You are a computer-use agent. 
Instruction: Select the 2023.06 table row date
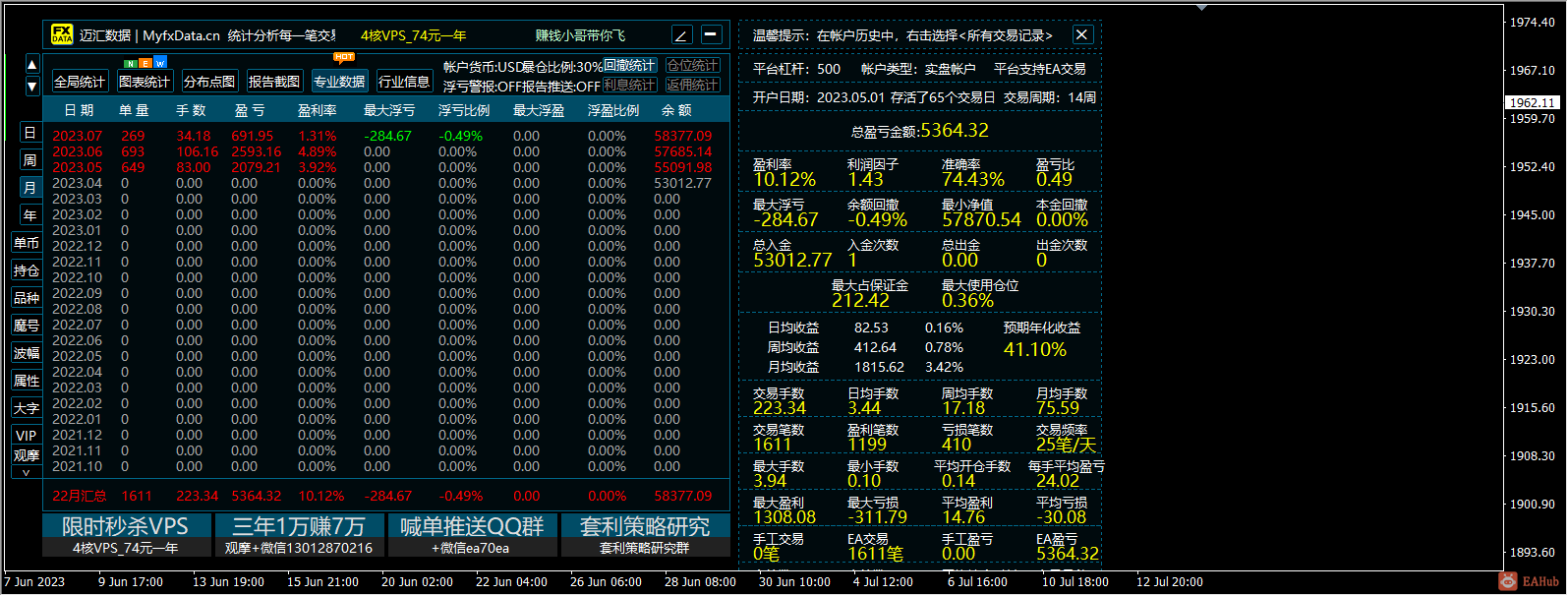tap(77, 151)
